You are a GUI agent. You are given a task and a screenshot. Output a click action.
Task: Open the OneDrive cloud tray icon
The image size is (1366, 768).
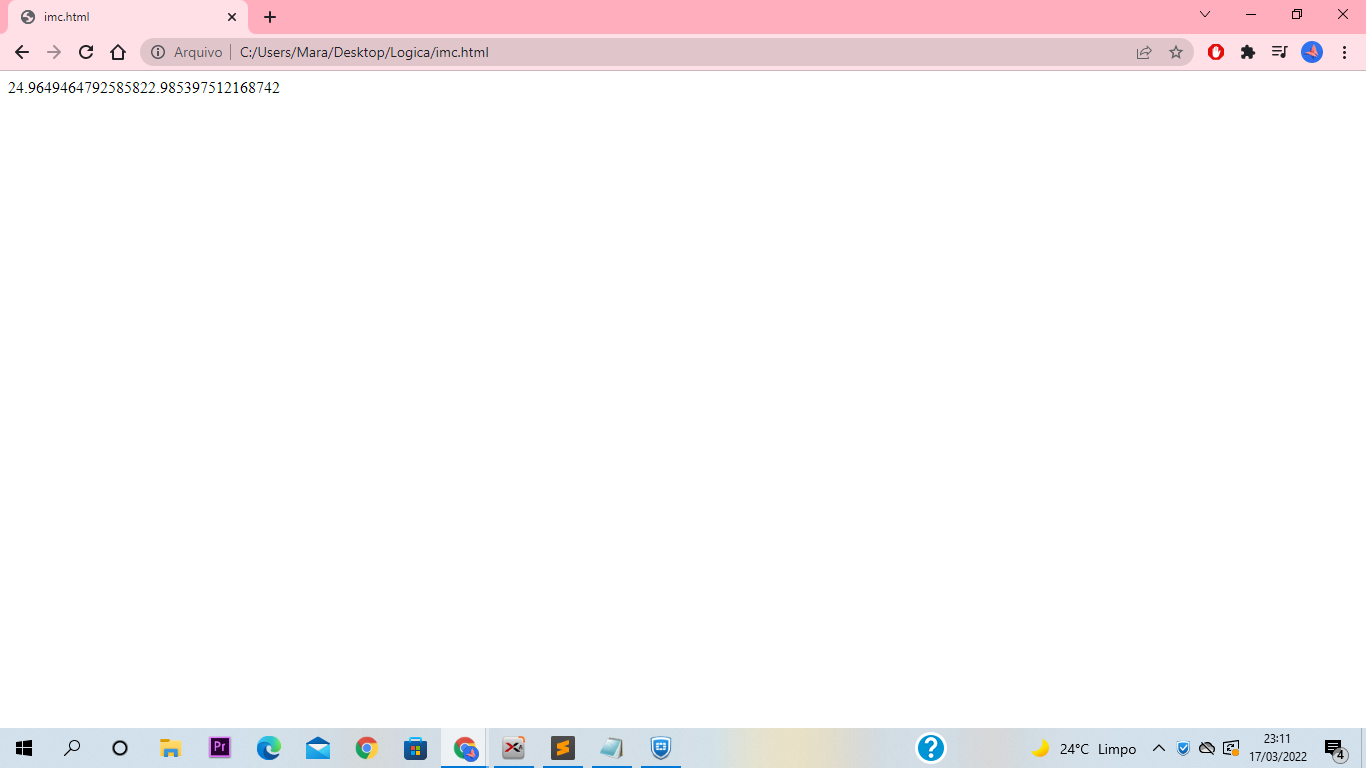tap(1207, 749)
